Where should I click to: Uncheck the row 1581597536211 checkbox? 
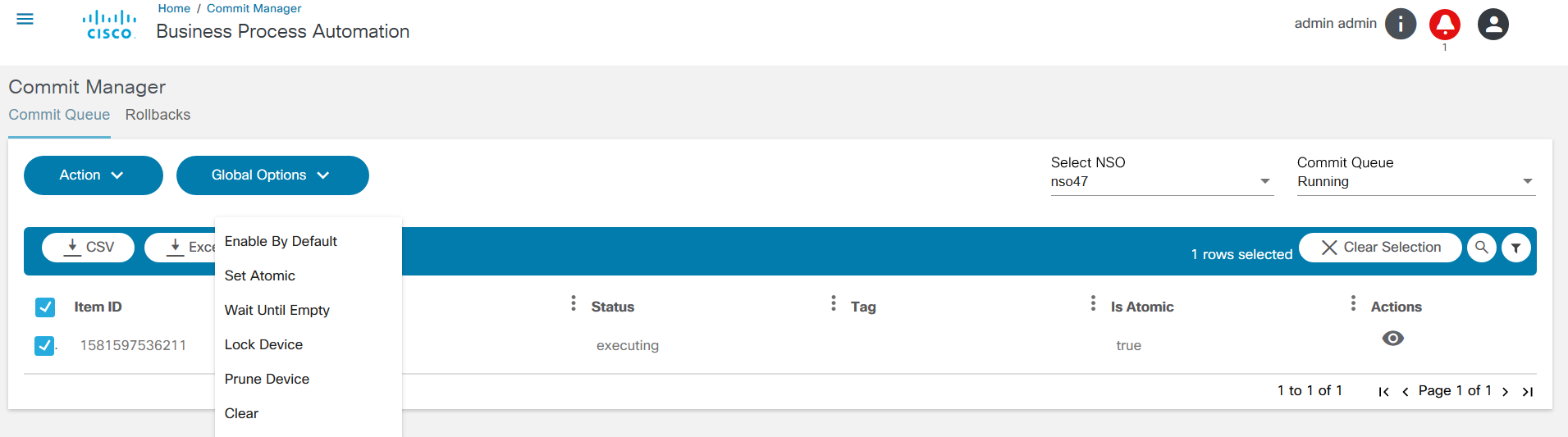click(x=44, y=346)
